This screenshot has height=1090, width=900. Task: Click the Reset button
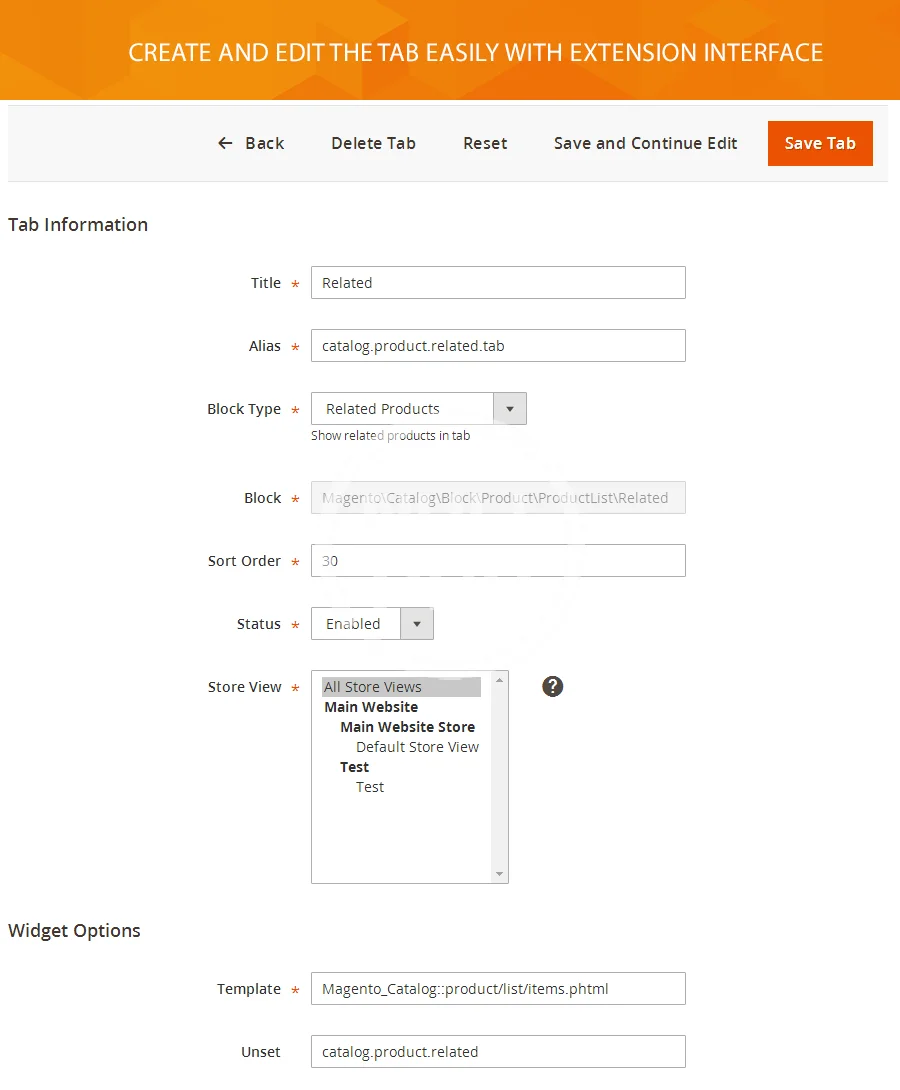485,143
